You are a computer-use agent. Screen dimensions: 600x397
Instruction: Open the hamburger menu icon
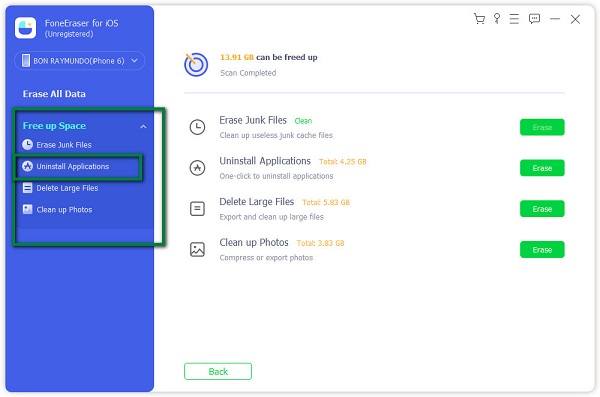(x=514, y=19)
